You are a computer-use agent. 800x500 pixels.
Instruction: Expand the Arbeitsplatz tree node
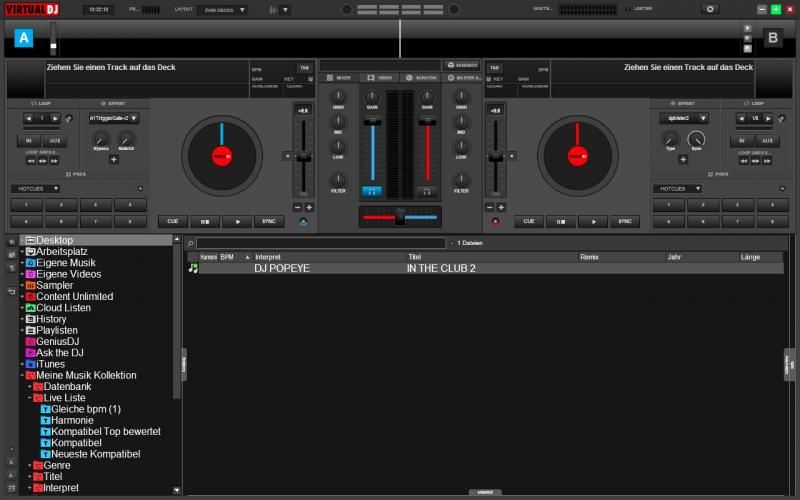point(22,252)
